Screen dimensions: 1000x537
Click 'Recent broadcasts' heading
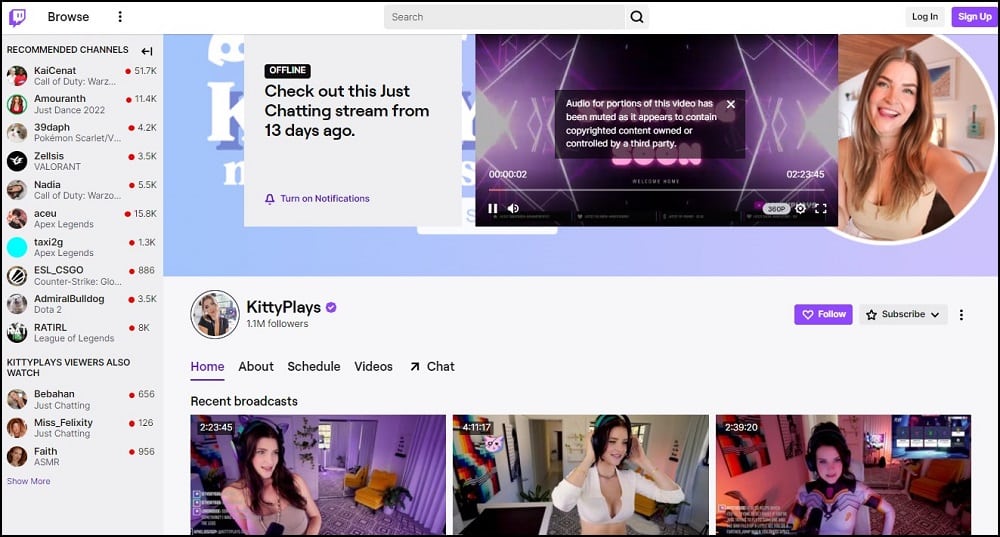click(244, 401)
